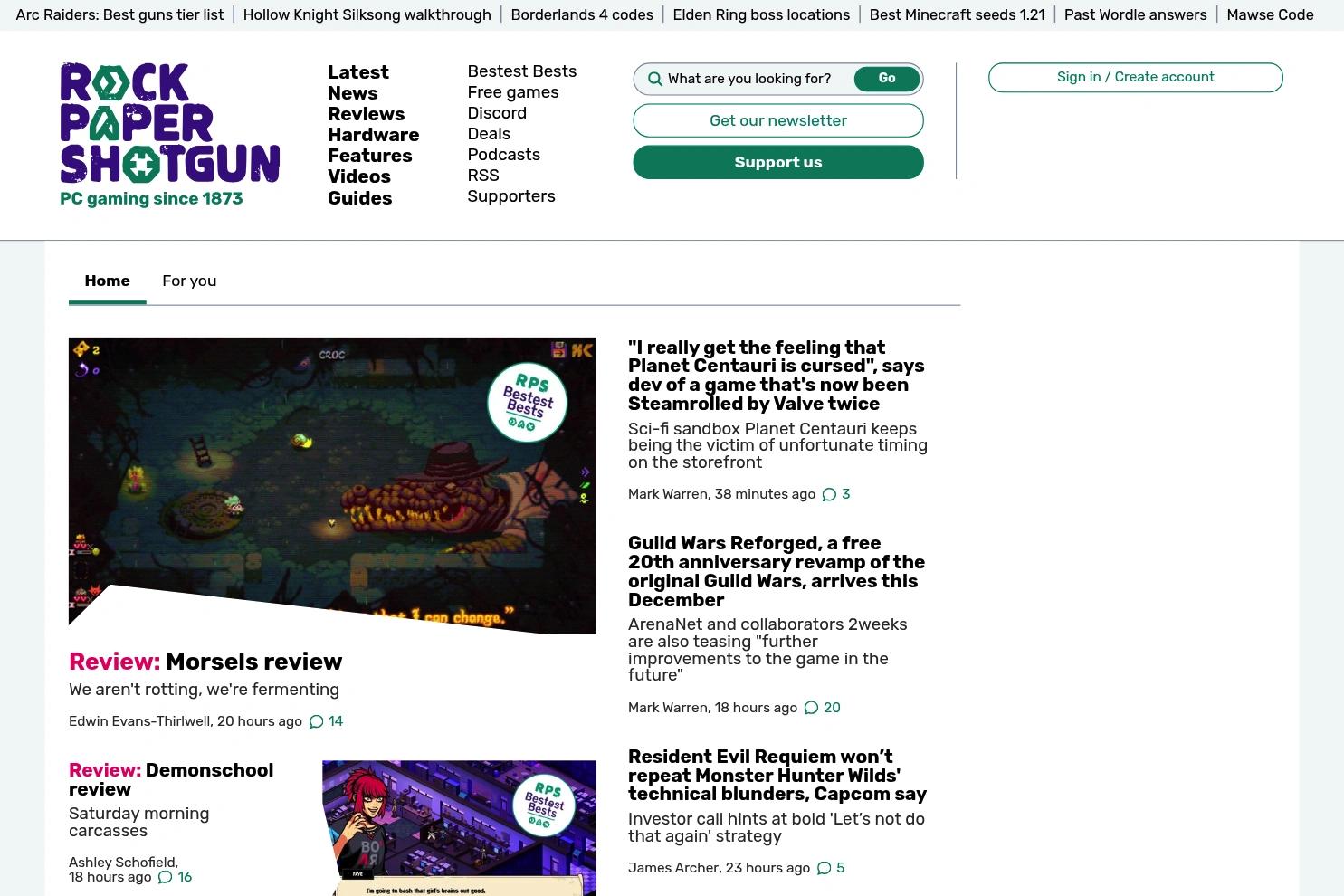Click the 14 comments count on Morsels review
The width and height of the screenshot is (1344, 896).
coord(336,722)
